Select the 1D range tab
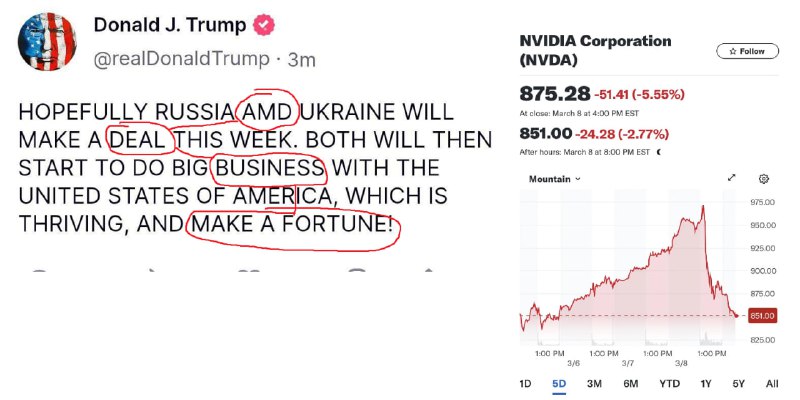 [x=524, y=384]
